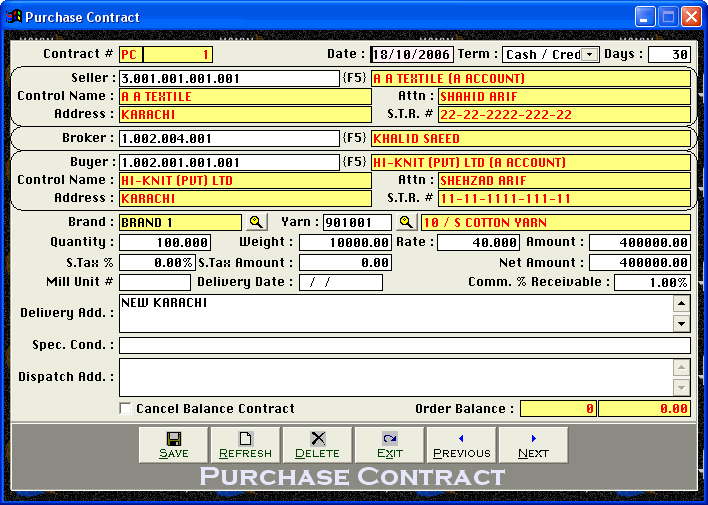Click the Spec. Cond. input field
Image resolution: width=708 pixels, height=505 pixels.
point(405,346)
